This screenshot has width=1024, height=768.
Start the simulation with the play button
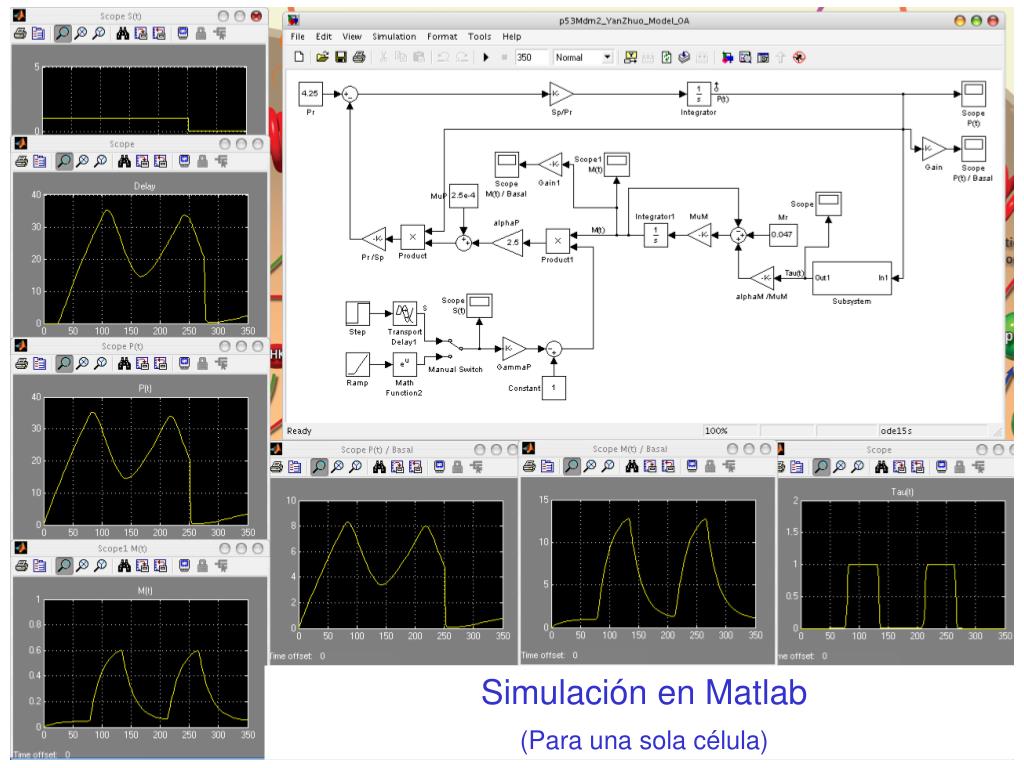pos(486,57)
